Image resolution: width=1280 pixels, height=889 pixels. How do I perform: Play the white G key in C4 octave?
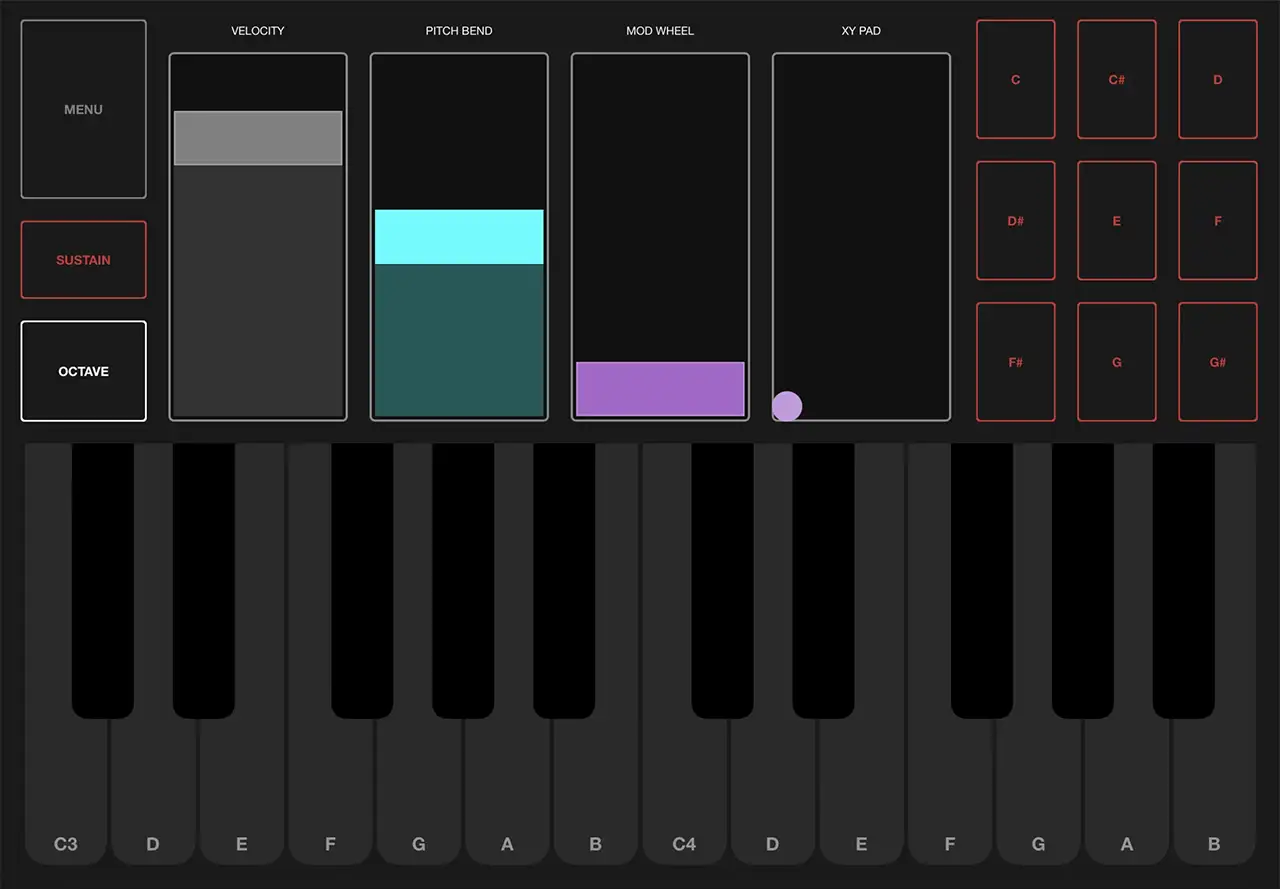tap(1038, 790)
